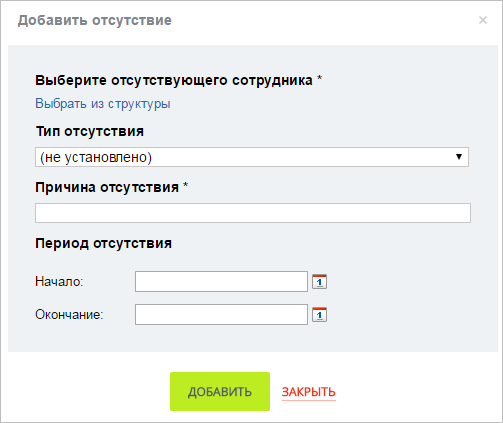This screenshot has height=423, width=503.
Task: Click the Период отсутствия heading
Action: click(x=103, y=243)
